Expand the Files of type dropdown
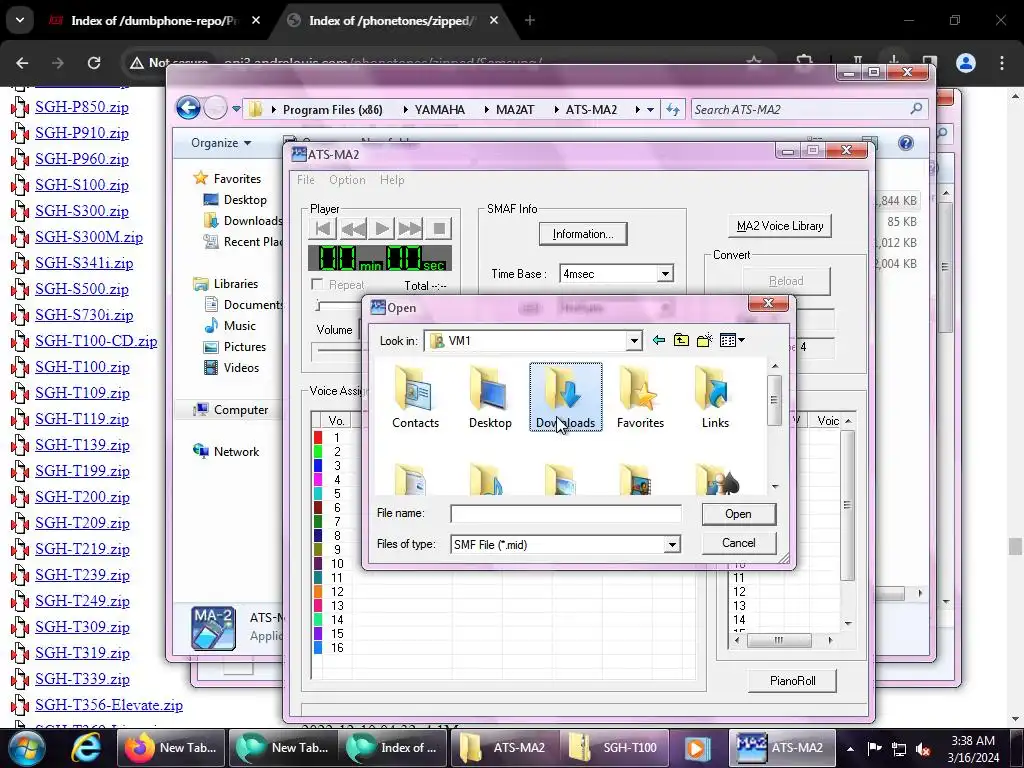Screen dimensions: 1024x768 pyautogui.click(x=671, y=545)
